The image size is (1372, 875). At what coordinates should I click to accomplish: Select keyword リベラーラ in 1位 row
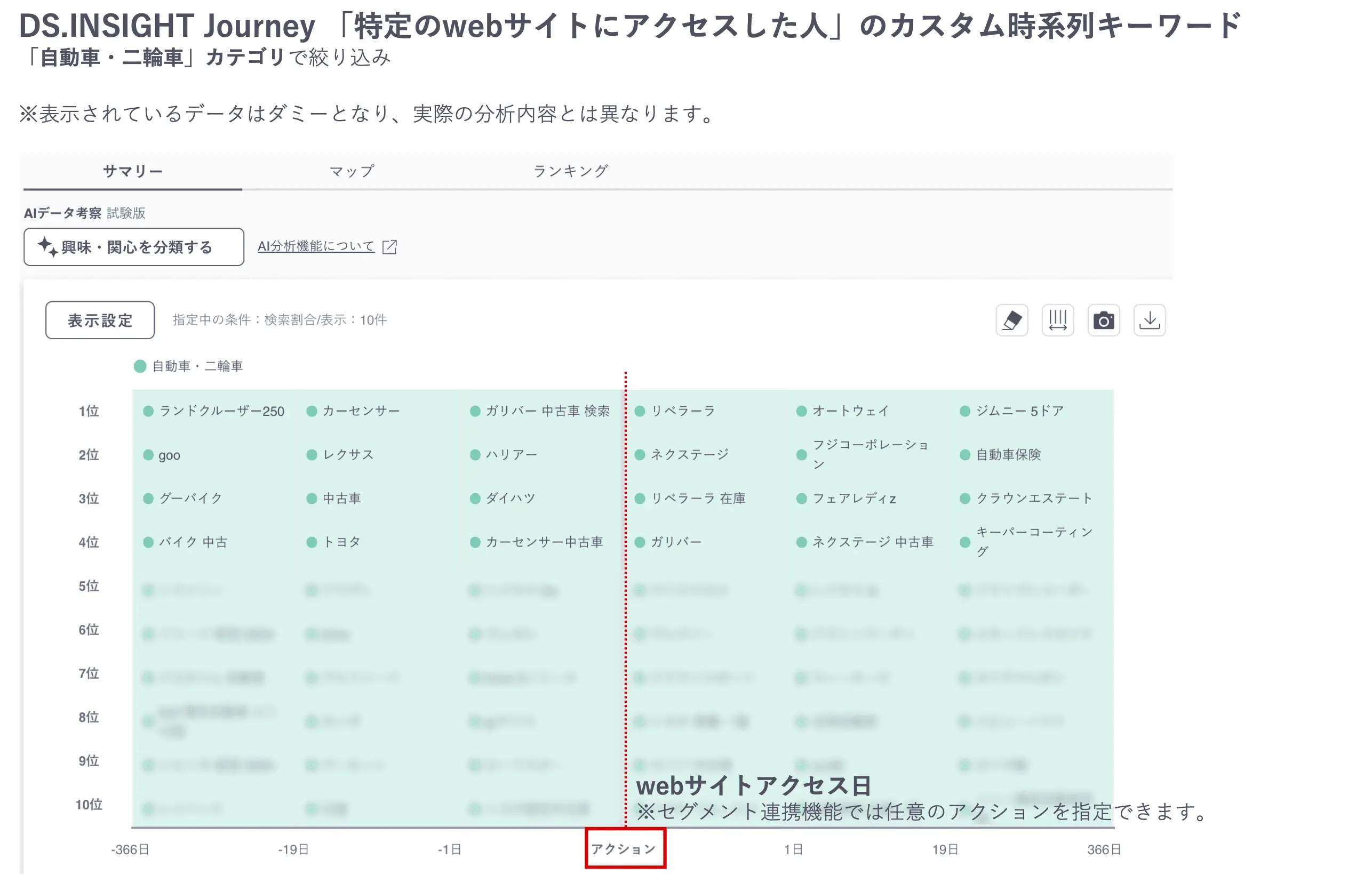pyautogui.click(x=683, y=411)
